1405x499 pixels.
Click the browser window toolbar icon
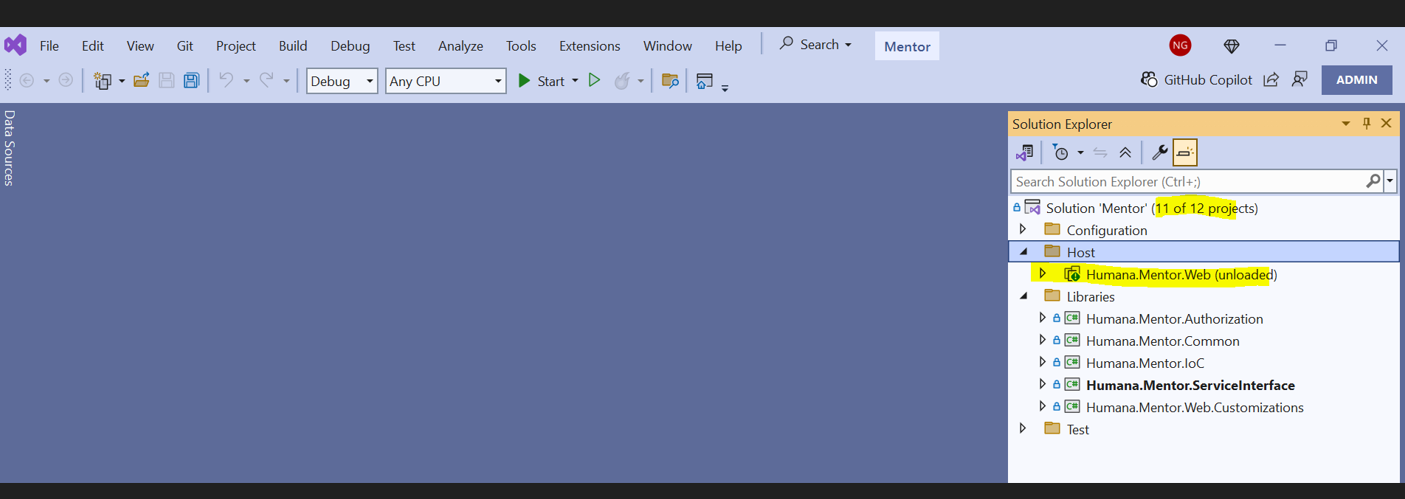click(x=705, y=80)
